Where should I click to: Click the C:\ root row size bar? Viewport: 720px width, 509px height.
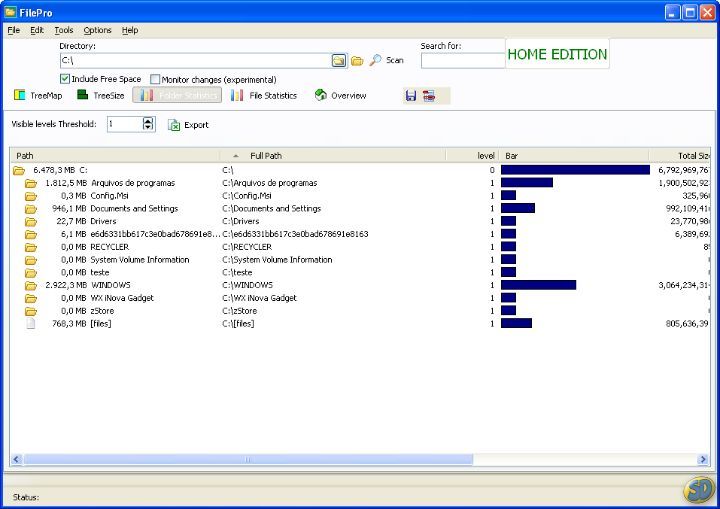575,170
